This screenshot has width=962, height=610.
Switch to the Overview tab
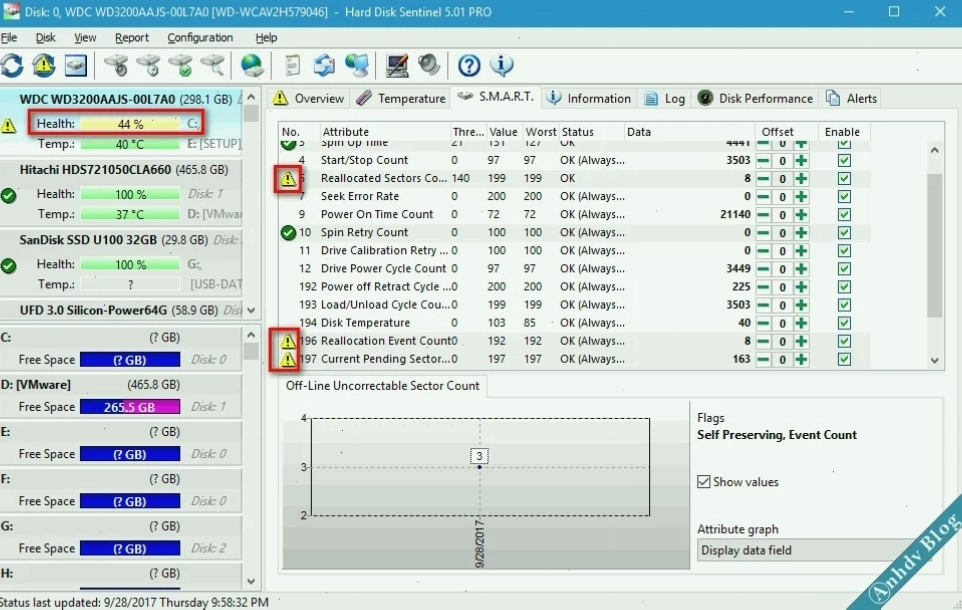coord(308,98)
